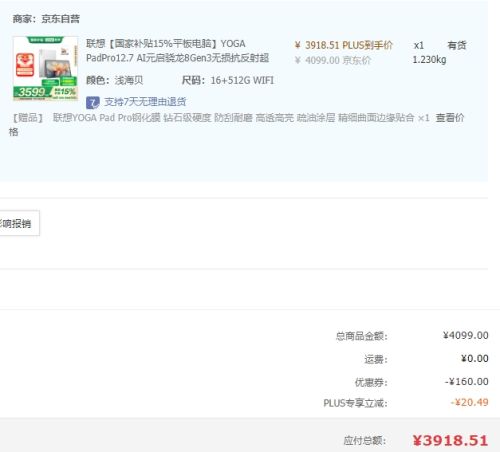Click the 赠品 tempered film gift description
This screenshot has height=452, width=500.
coord(233,118)
